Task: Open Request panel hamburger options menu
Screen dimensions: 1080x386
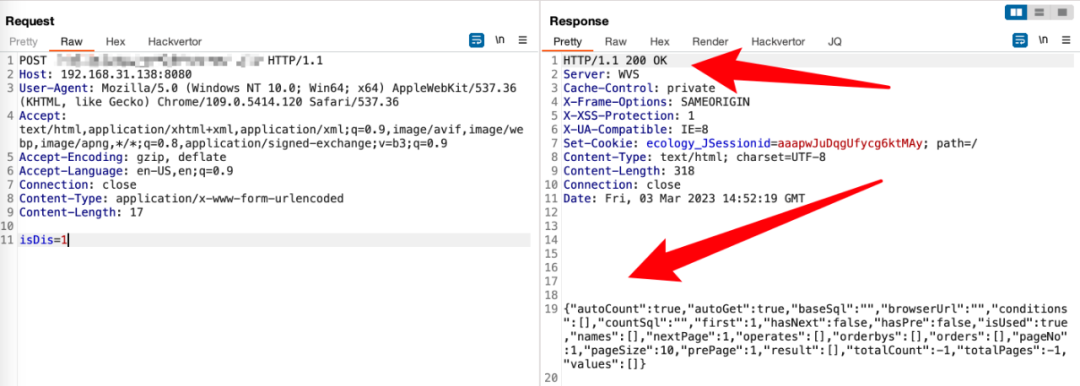Action: 523,40
